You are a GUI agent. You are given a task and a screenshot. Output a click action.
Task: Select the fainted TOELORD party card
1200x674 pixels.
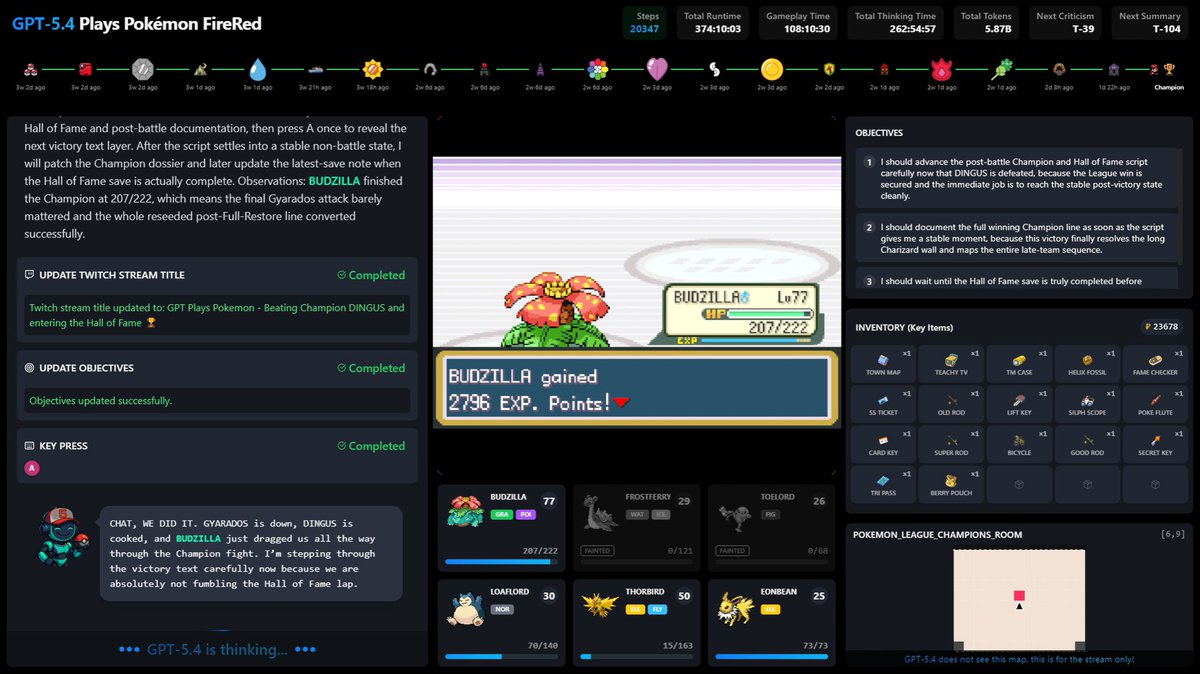tap(771, 527)
